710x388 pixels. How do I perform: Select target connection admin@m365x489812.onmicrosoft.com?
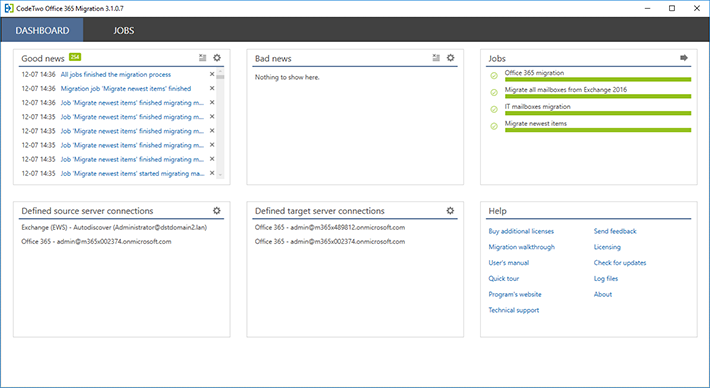point(330,227)
